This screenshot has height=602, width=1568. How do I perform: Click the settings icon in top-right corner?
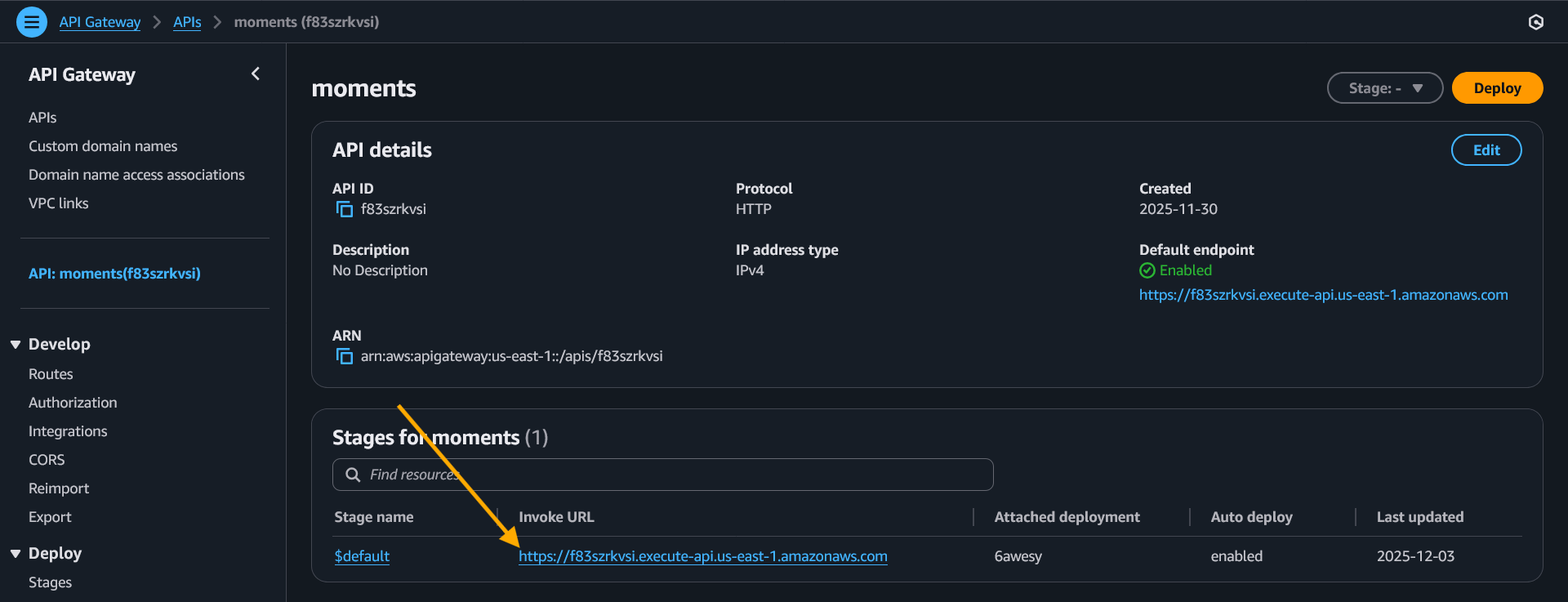click(1535, 22)
